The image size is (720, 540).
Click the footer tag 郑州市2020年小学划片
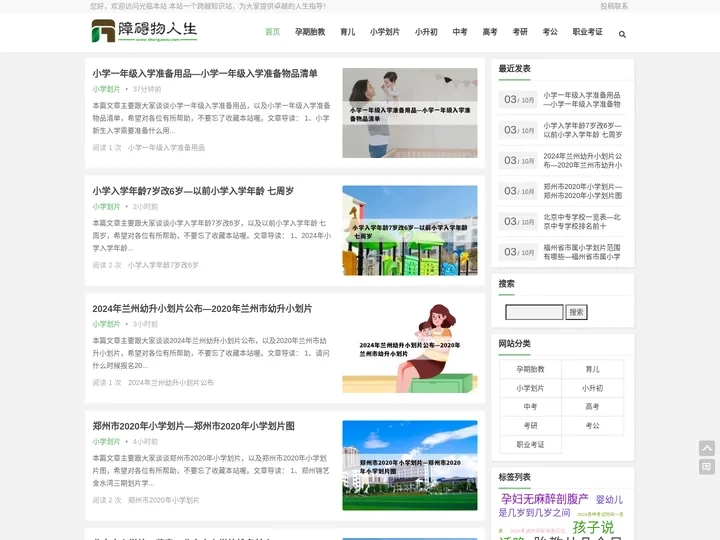click(x=163, y=500)
